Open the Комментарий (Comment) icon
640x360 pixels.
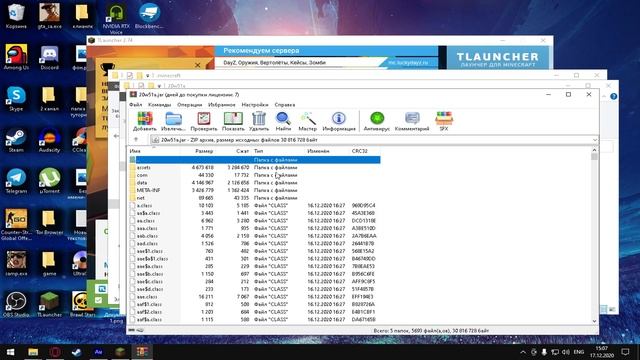[x=412, y=121]
